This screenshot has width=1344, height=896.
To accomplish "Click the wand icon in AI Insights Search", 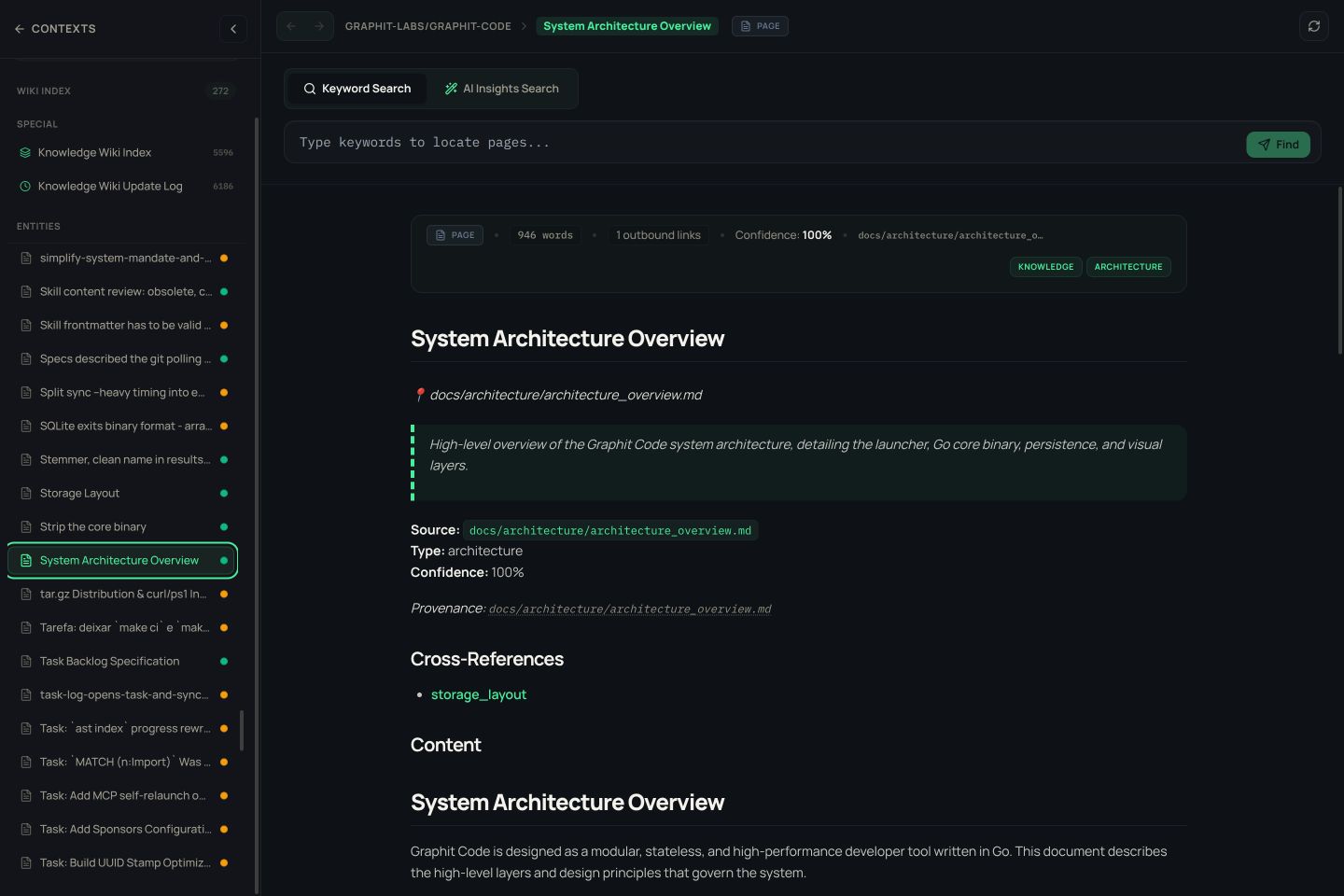I will click(x=451, y=89).
